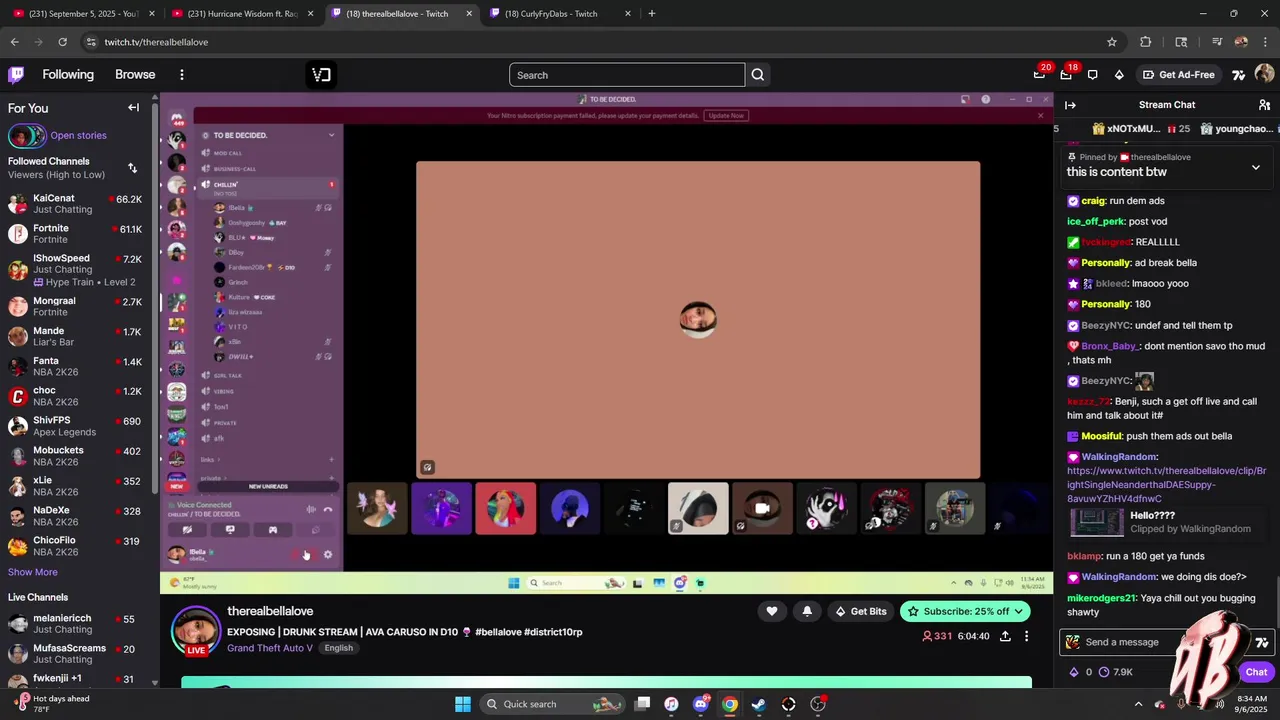This screenshot has width=1280, height=720.
Task: Click the 7TV icon in top navigation
Action: pos(1239,75)
